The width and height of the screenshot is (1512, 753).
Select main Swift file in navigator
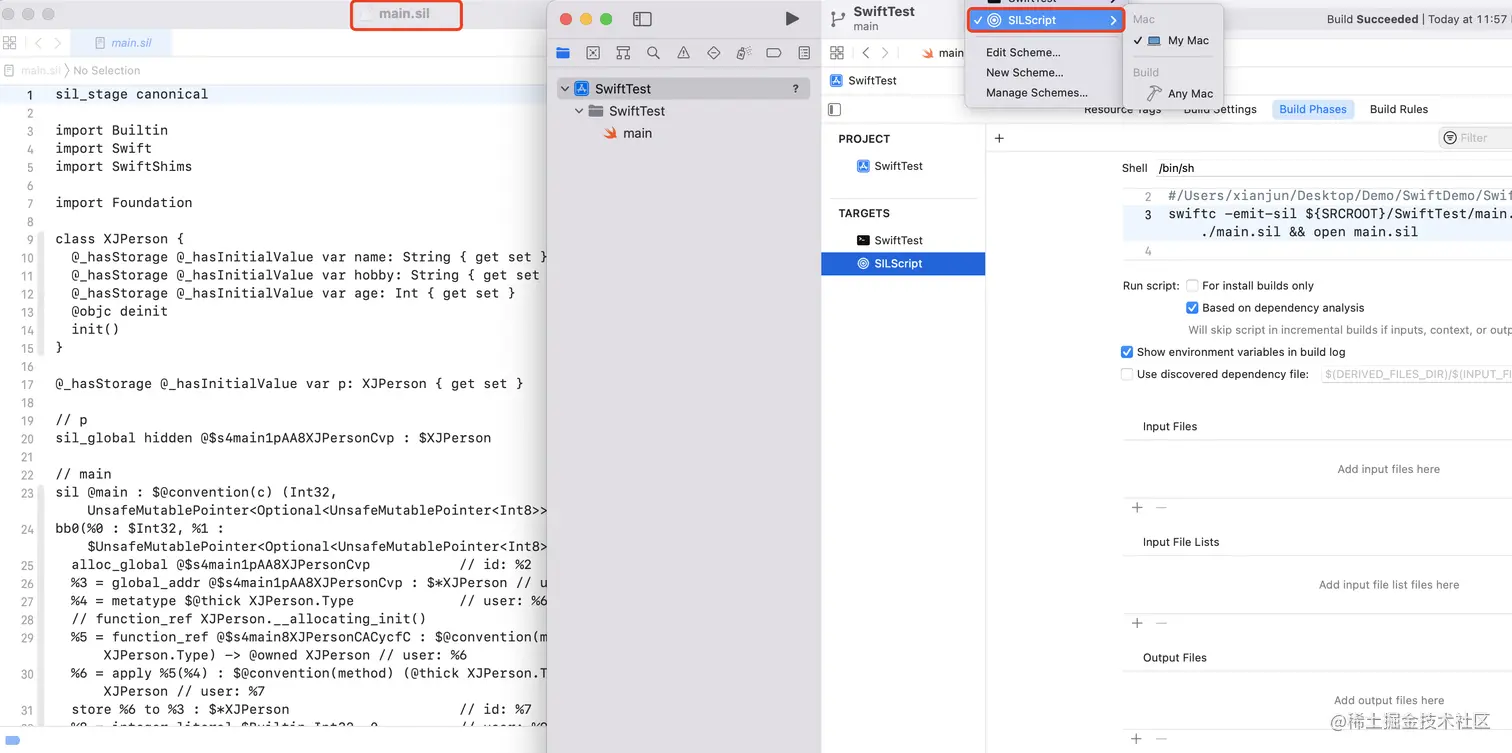[x=637, y=133]
